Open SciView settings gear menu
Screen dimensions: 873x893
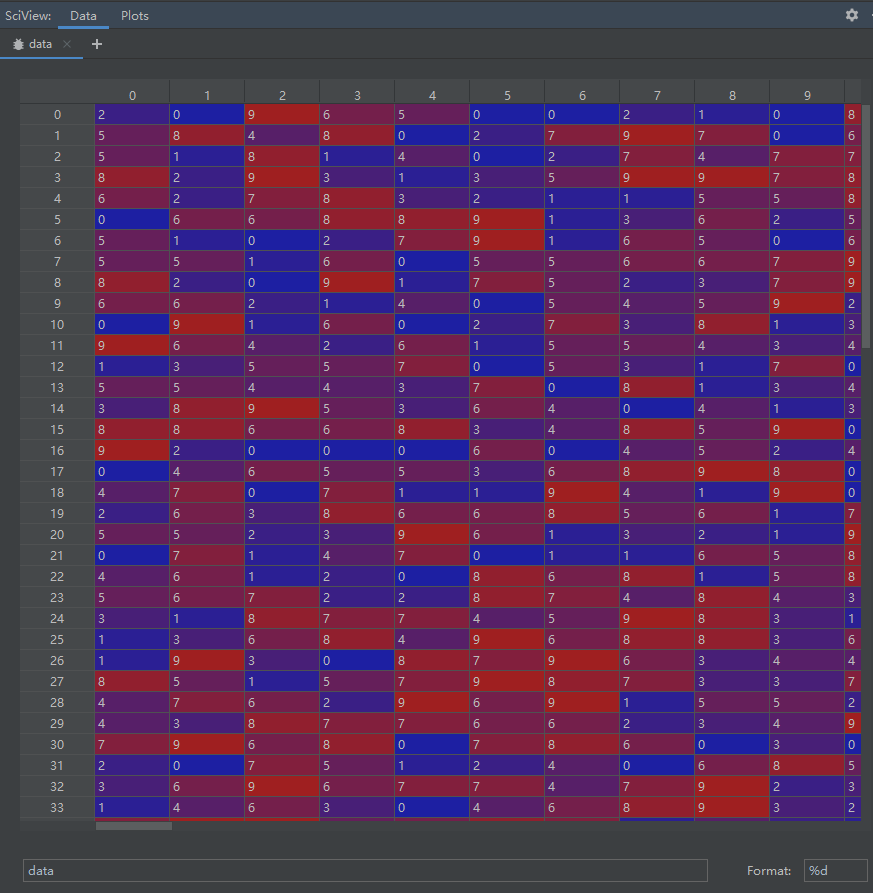click(851, 15)
